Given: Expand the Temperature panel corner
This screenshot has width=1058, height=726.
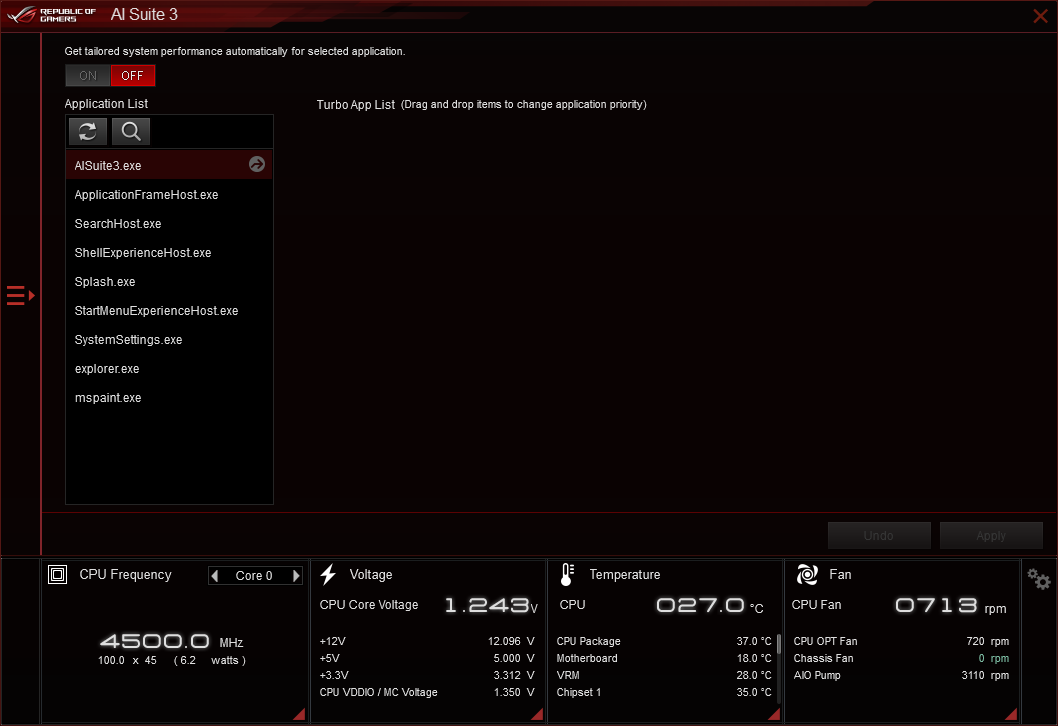Looking at the screenshot, I should pos(774,715).
